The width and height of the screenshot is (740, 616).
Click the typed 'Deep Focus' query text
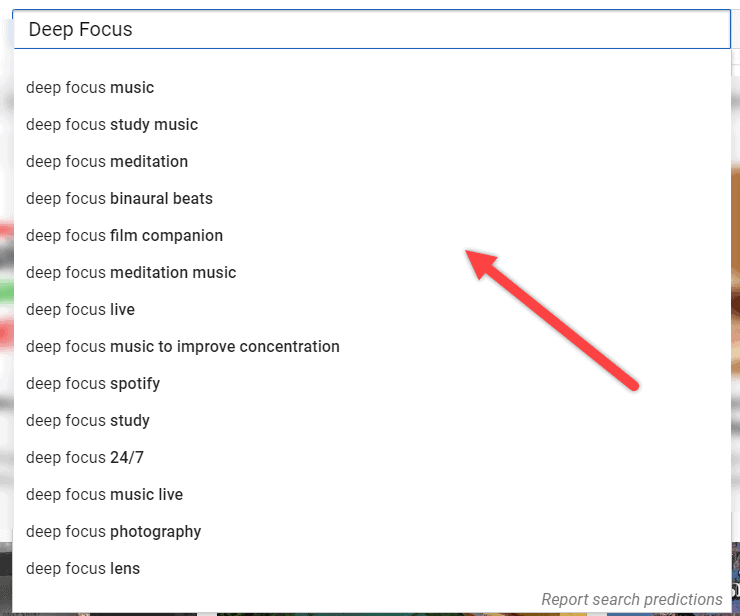point(80,30)
